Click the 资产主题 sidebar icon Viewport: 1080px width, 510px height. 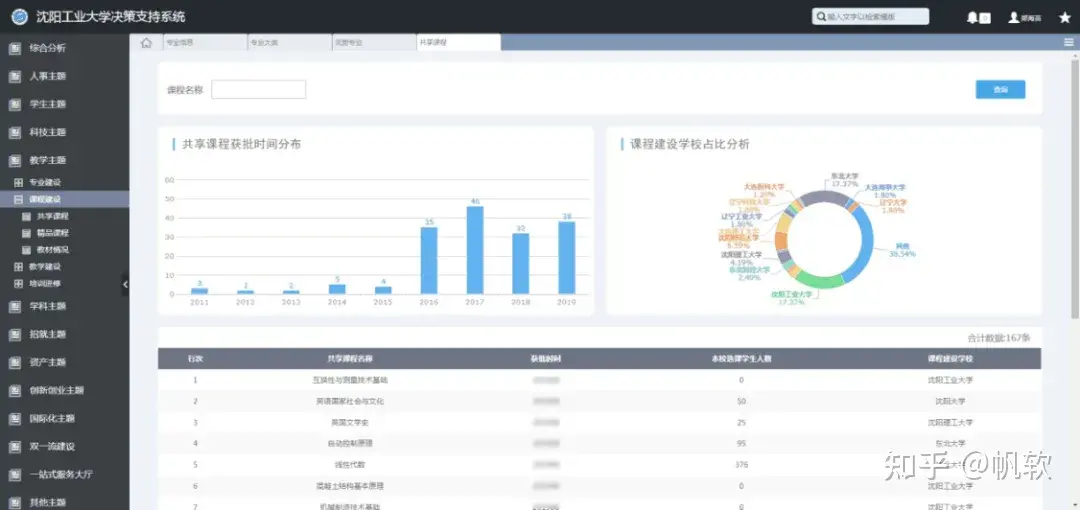[x=14, y=363]
